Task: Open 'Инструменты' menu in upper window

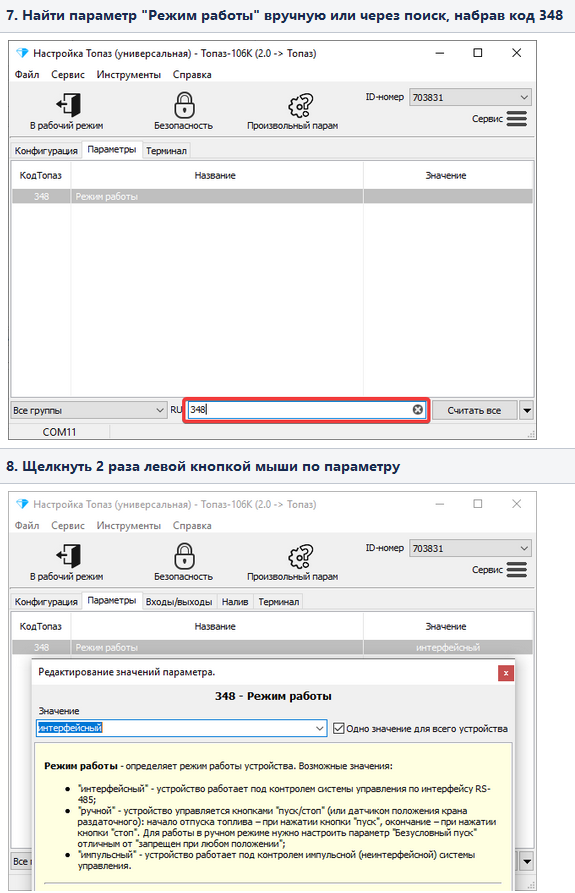Action: 129,75
